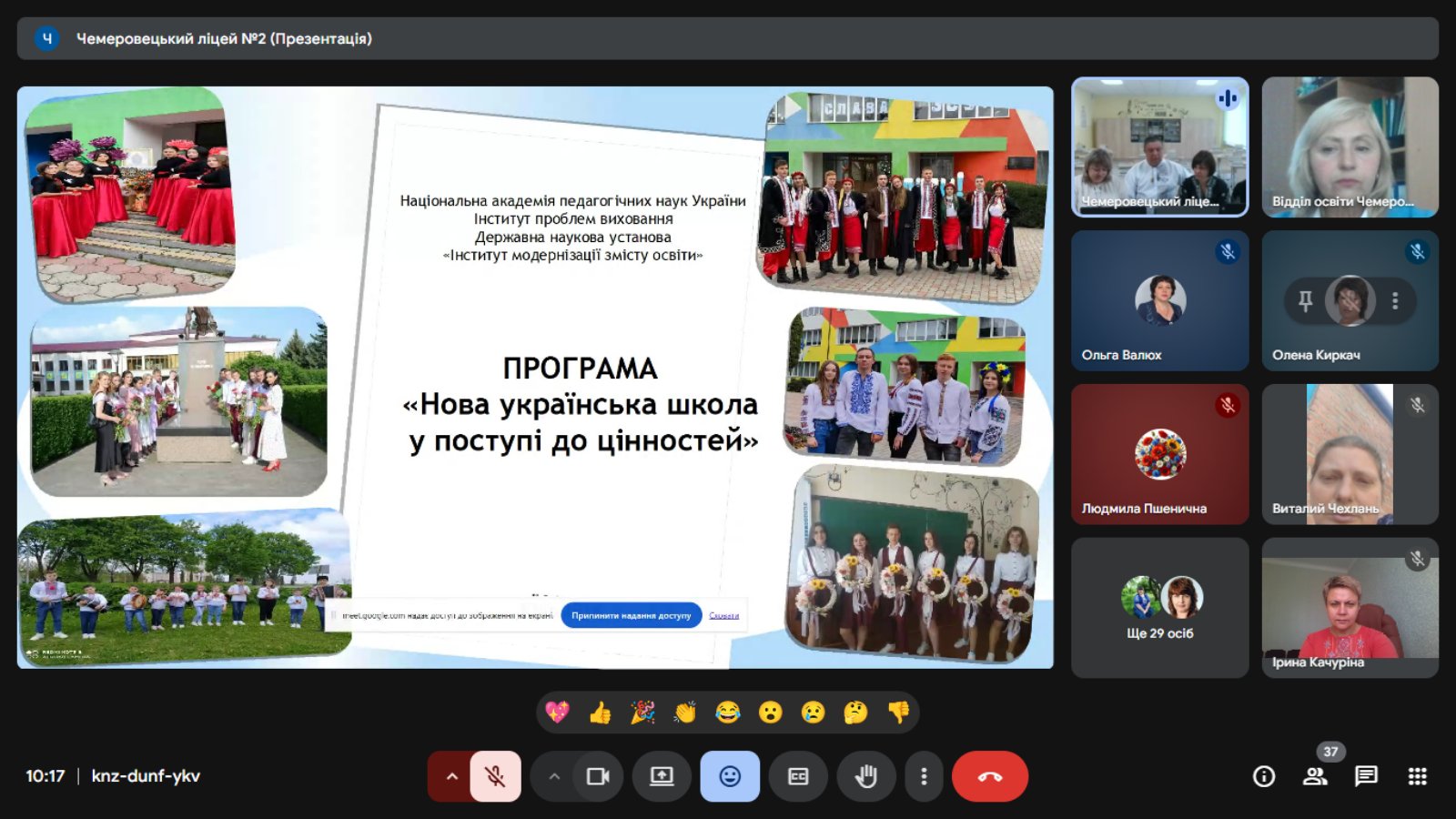Expand video settings arrow beside camera
This screenshot has width=1456, height=819.
554,776
